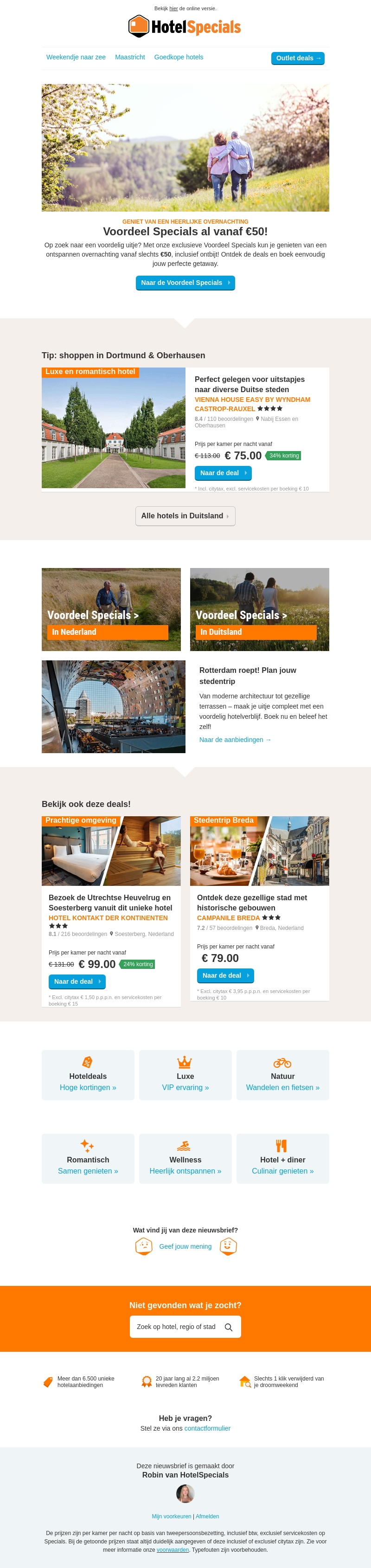Click the contactformulier link

(207, 1428)
